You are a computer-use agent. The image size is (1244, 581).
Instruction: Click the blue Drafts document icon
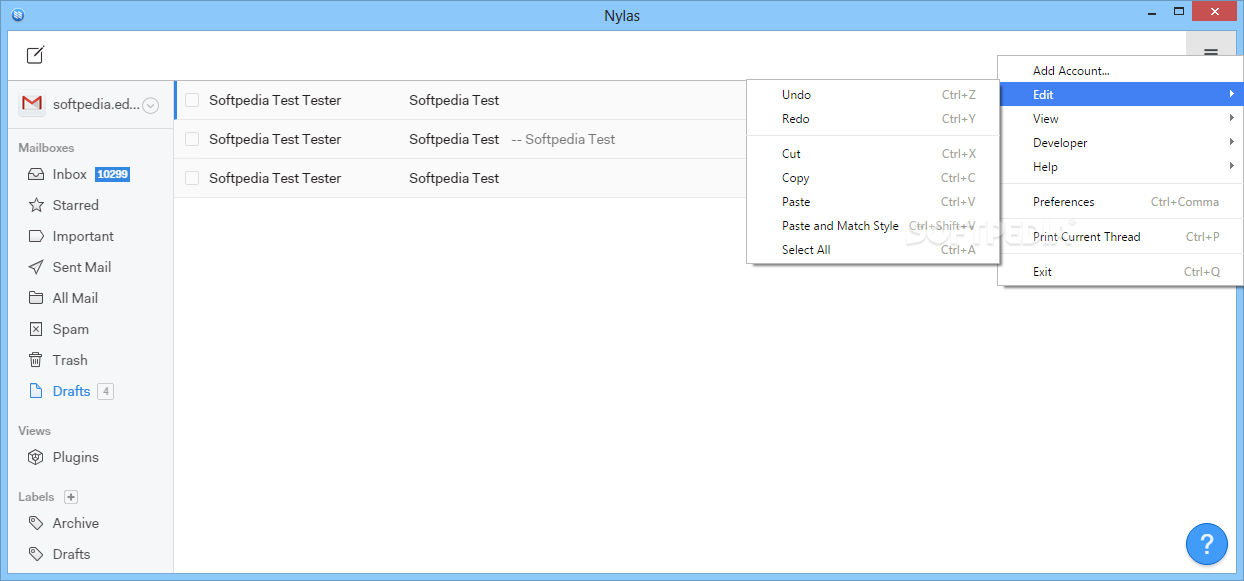tap(36, 391)
